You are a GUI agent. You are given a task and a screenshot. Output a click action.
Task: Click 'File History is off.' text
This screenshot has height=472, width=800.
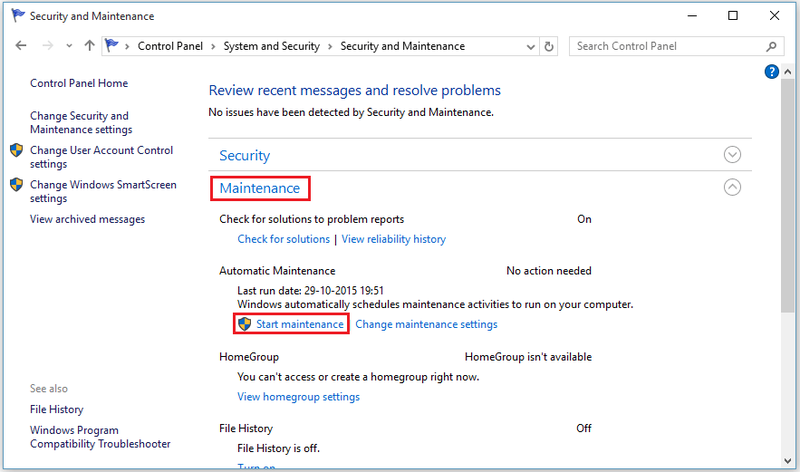click(x=278, y=449)
